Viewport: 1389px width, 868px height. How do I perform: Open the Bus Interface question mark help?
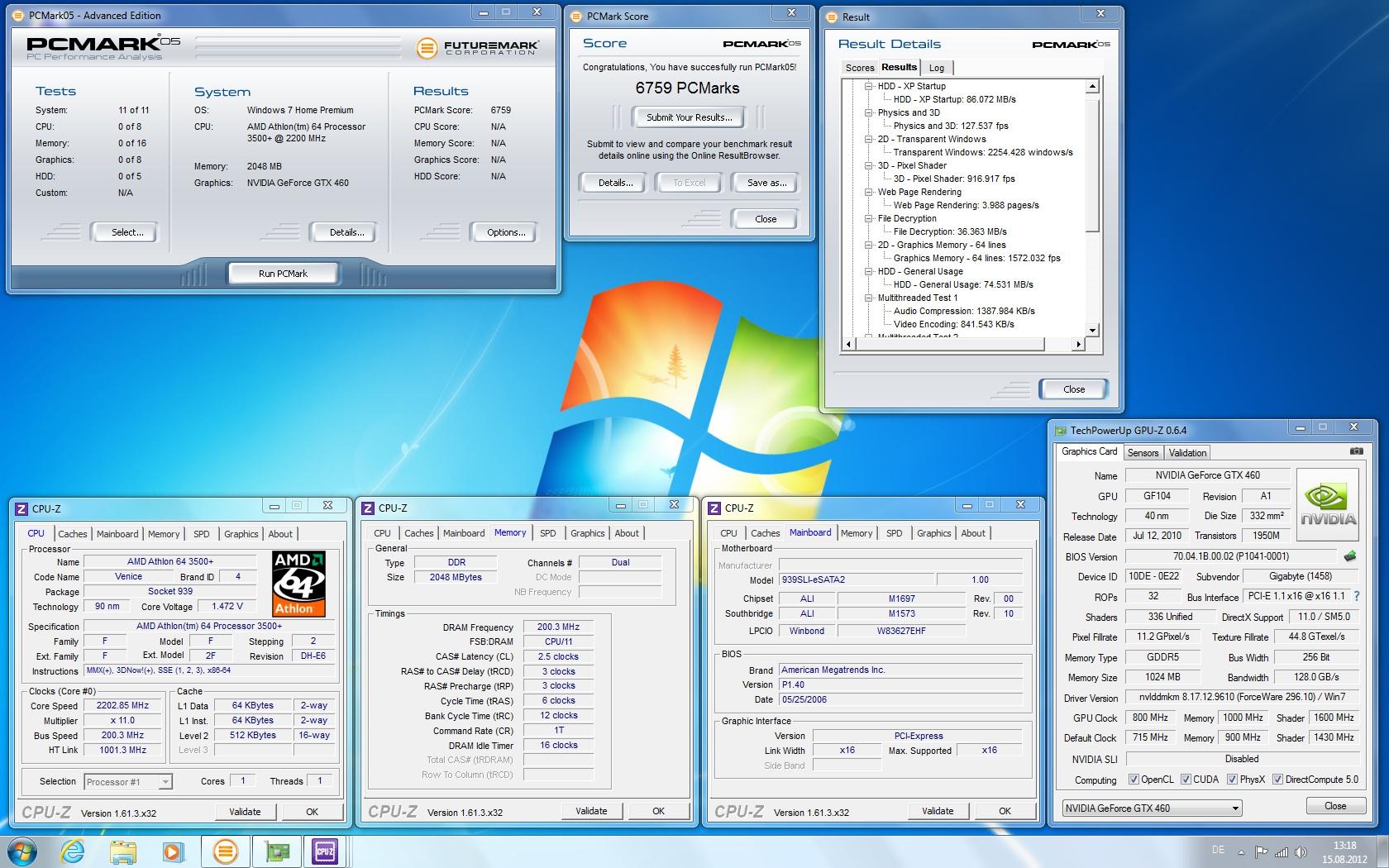[x=1357, y=596]
